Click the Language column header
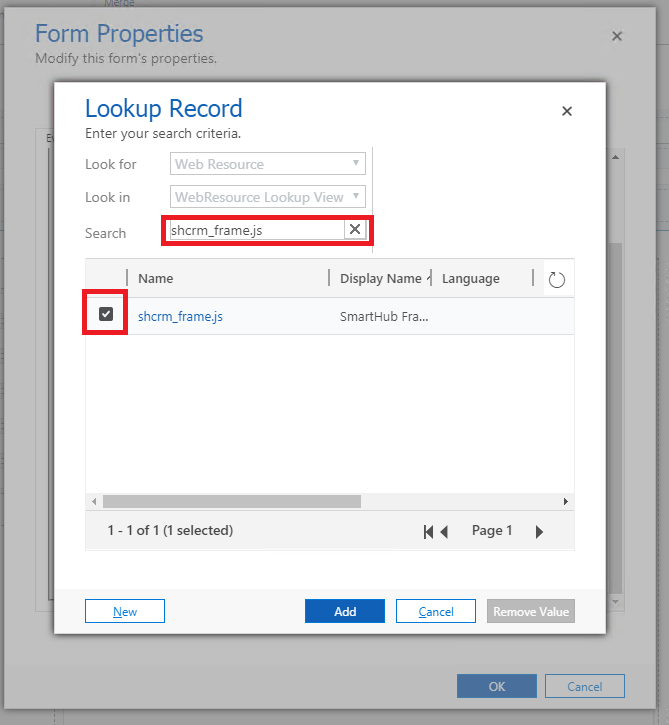 (471, 279)
